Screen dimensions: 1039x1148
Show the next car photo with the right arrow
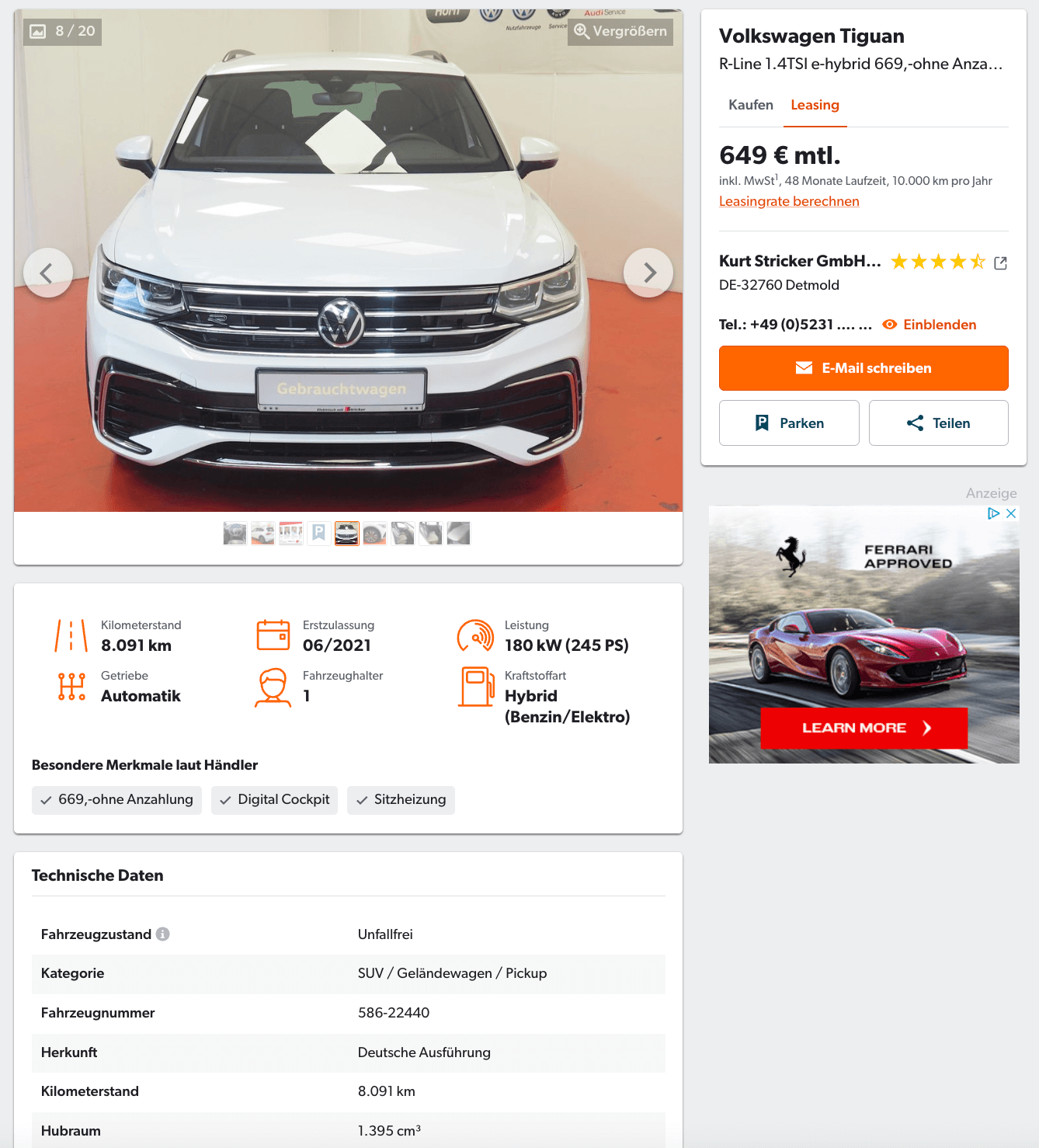pos(648,273)
